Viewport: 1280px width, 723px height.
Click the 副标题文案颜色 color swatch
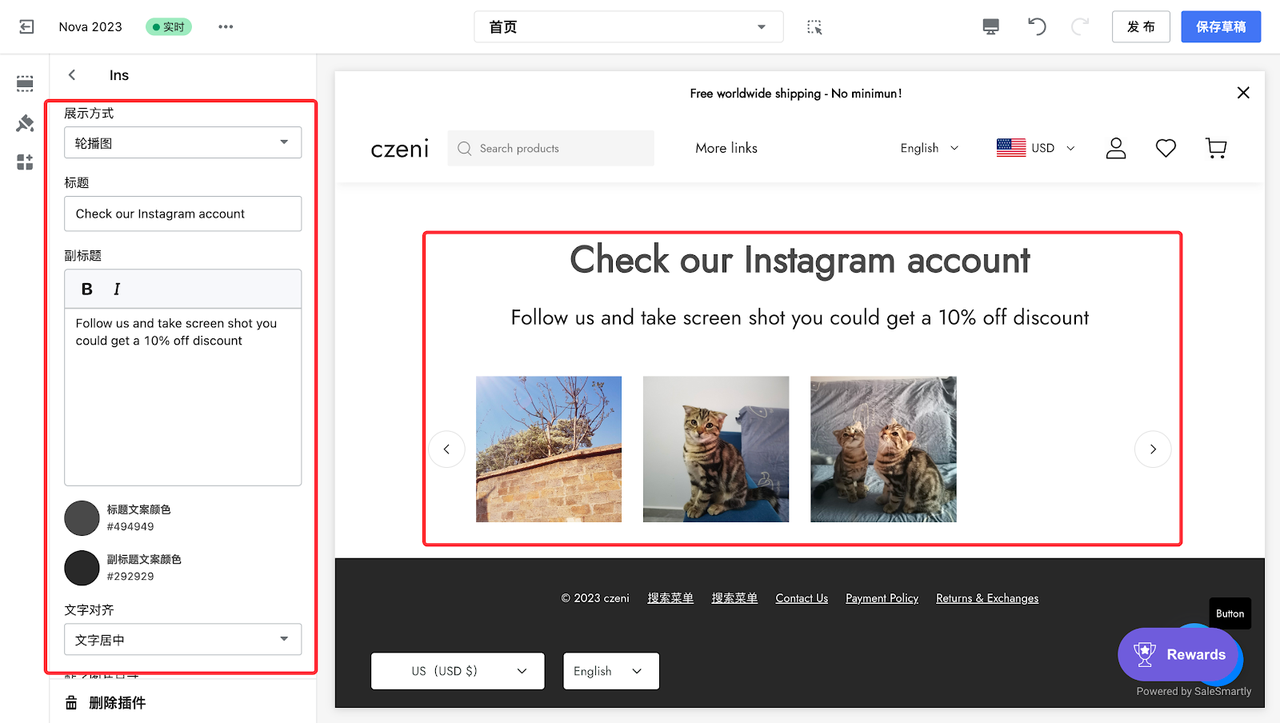click(x=81, y=567)
